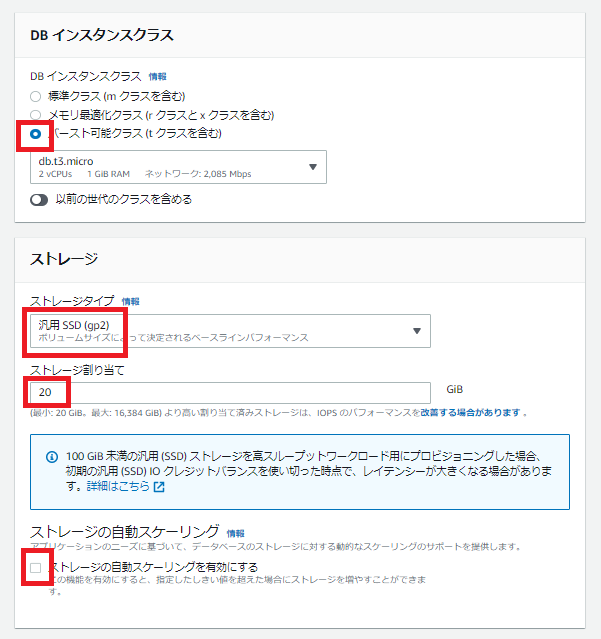Select the バースト可能クラス radio button
The image size is (601, 639).
coord(36,133)
